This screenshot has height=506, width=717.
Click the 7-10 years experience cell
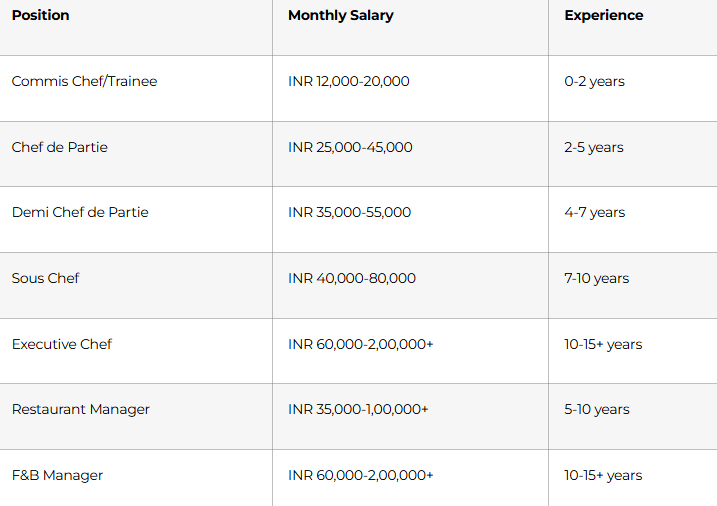tap(596, 279)
